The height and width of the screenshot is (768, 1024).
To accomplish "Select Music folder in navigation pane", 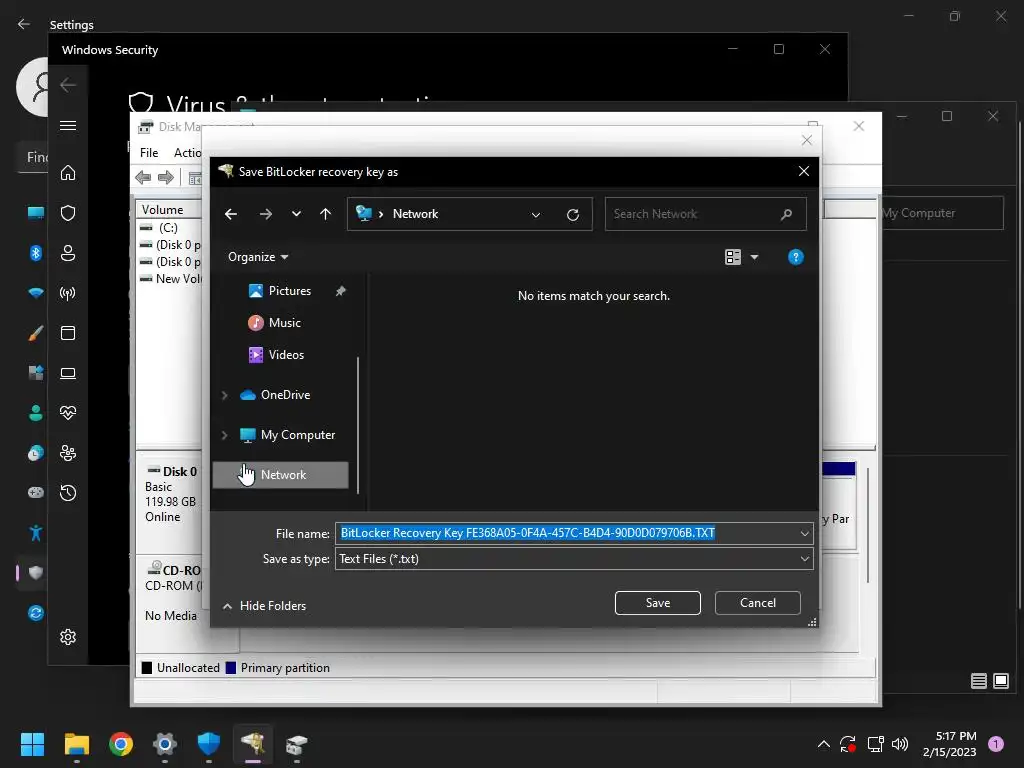I will [274, 323].
